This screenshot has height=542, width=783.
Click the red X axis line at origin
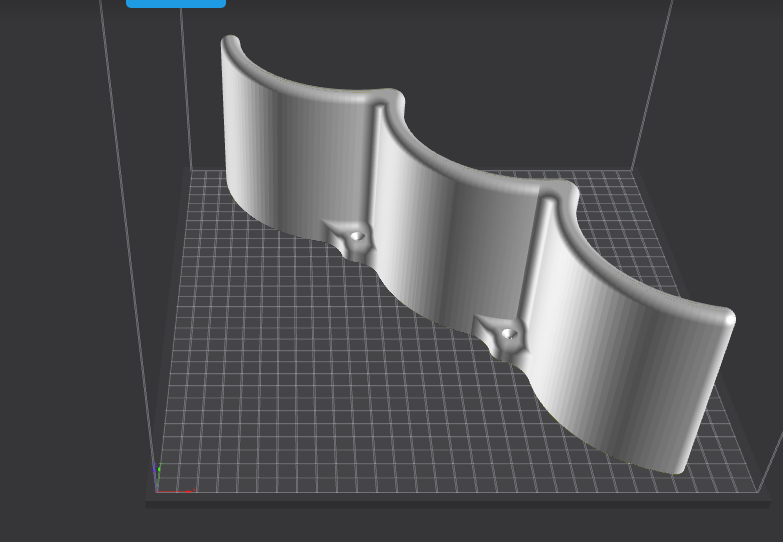click(x=187, y=491)
